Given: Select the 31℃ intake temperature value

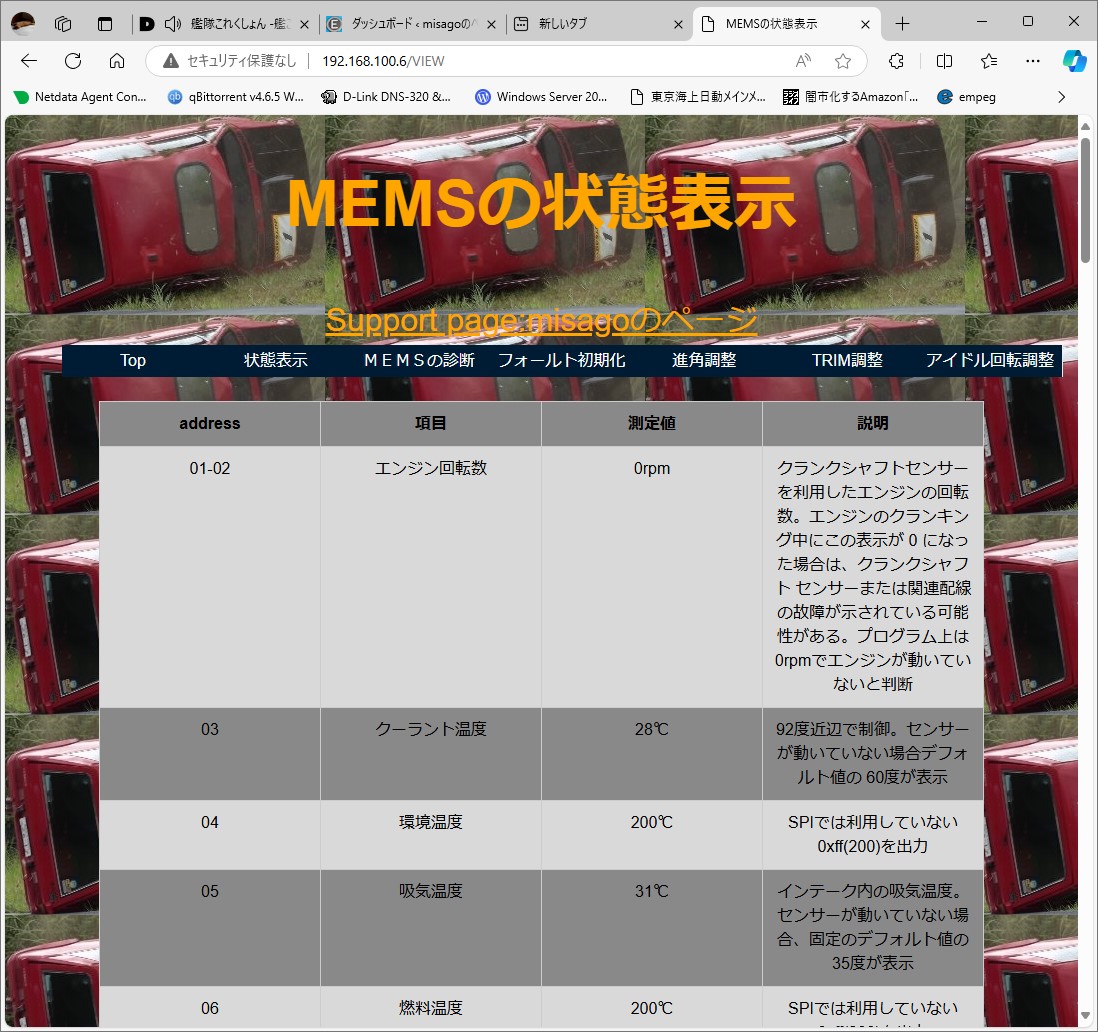Looking at the screenshot, I should (x=652, y=891).
